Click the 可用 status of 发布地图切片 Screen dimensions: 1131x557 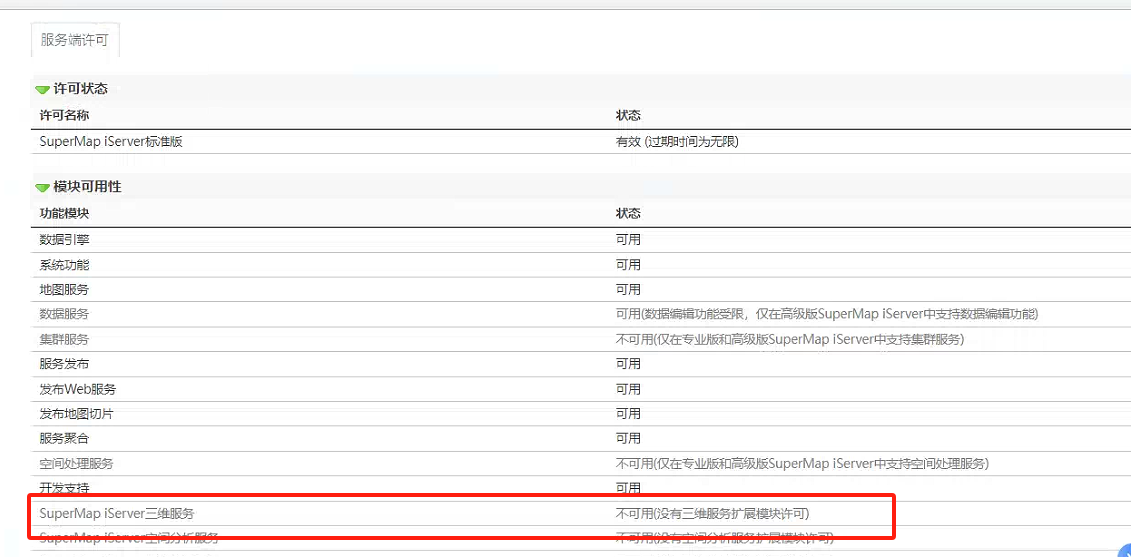pos(628,414)
